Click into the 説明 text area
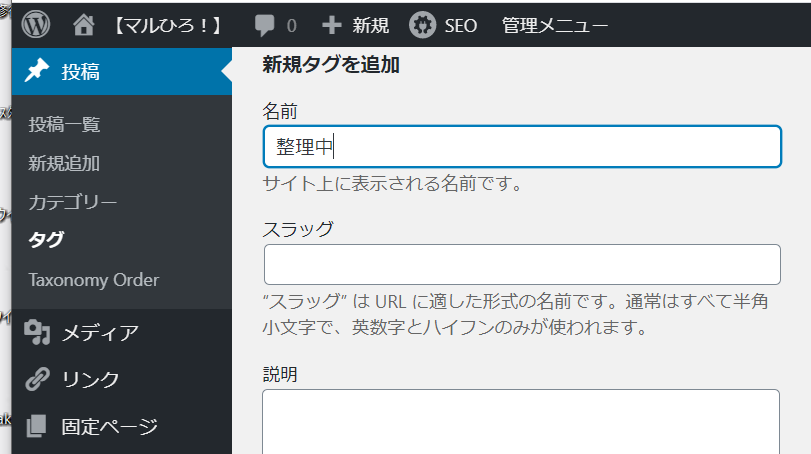The height and width of the screenshot is (454, 811). point(521,421)
